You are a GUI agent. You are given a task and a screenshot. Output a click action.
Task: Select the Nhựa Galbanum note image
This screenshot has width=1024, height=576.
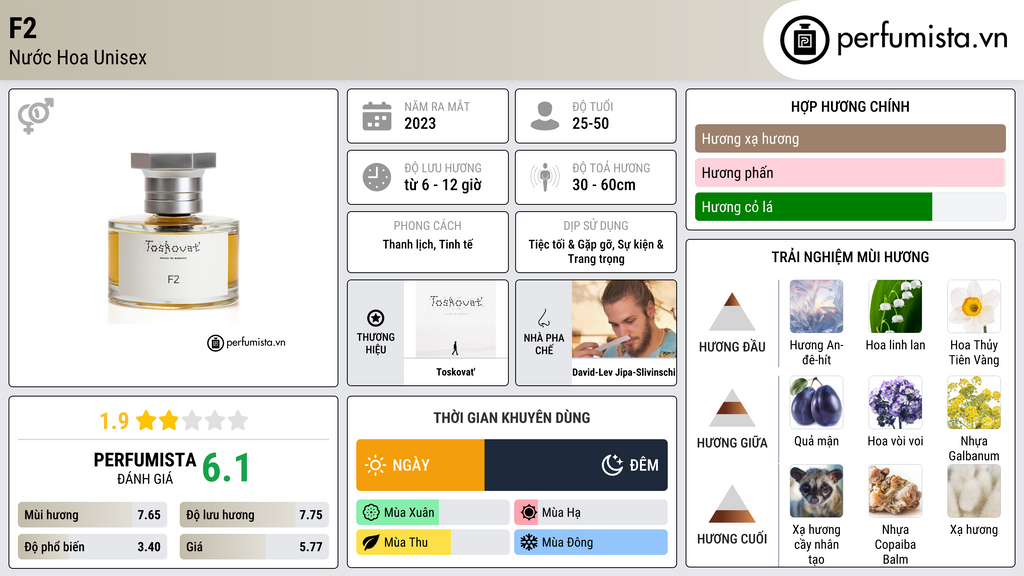[974, 402]
